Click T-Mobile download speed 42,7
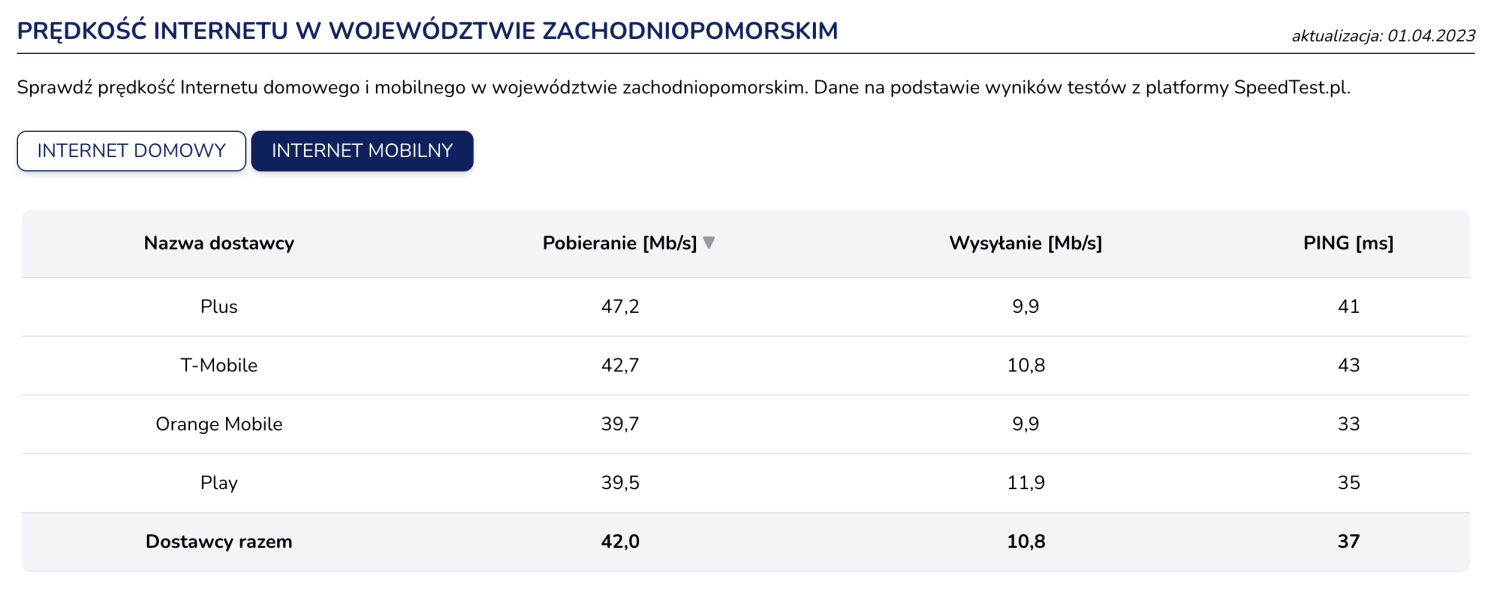The width and height of the screenshot is (1500, 597). [x=619, y=366]
